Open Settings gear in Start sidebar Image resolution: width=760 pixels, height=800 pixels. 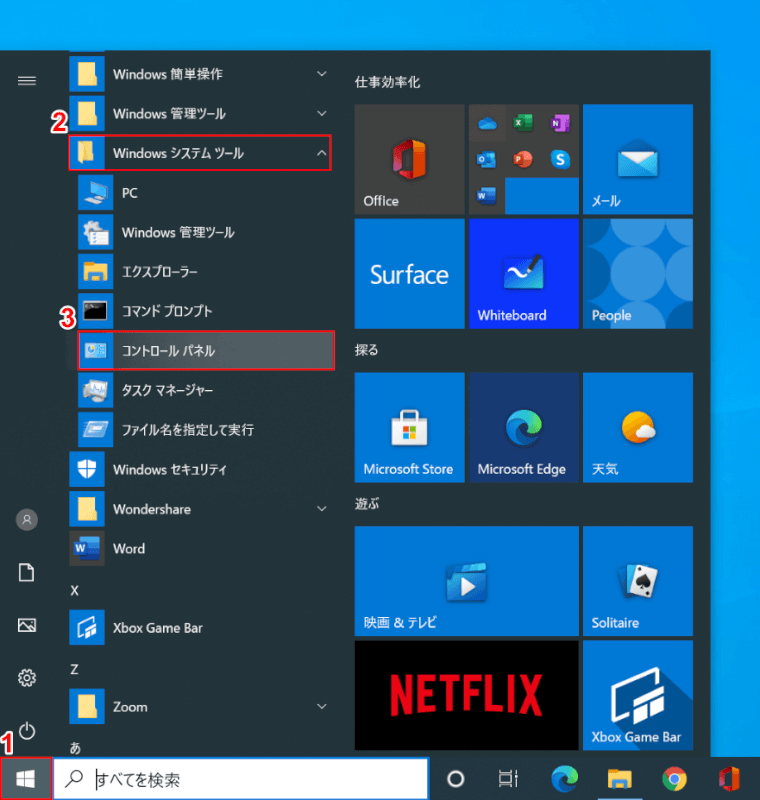click(27, 678)
